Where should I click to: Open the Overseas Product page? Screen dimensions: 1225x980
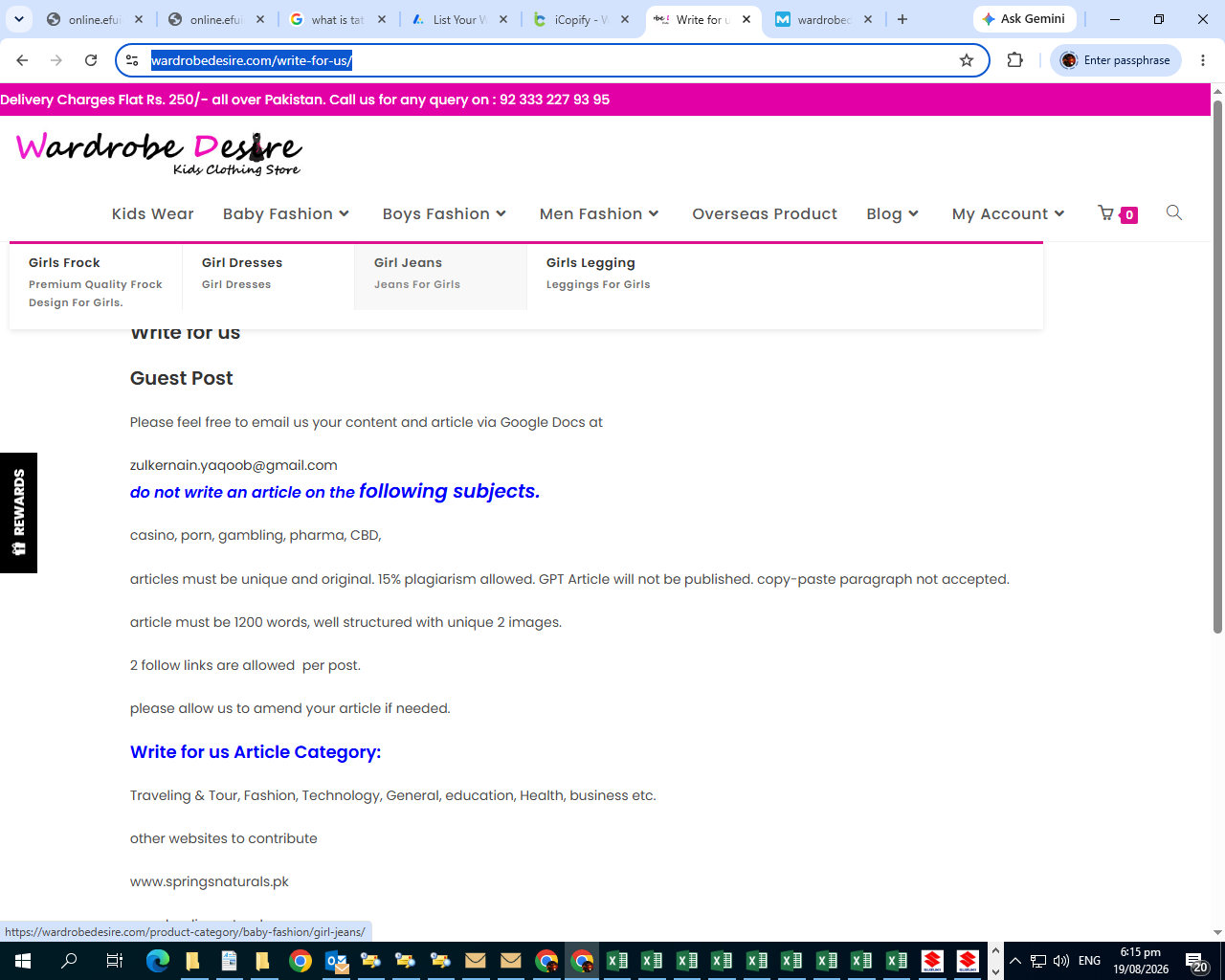pyautogui.click(x=765, y=213)
